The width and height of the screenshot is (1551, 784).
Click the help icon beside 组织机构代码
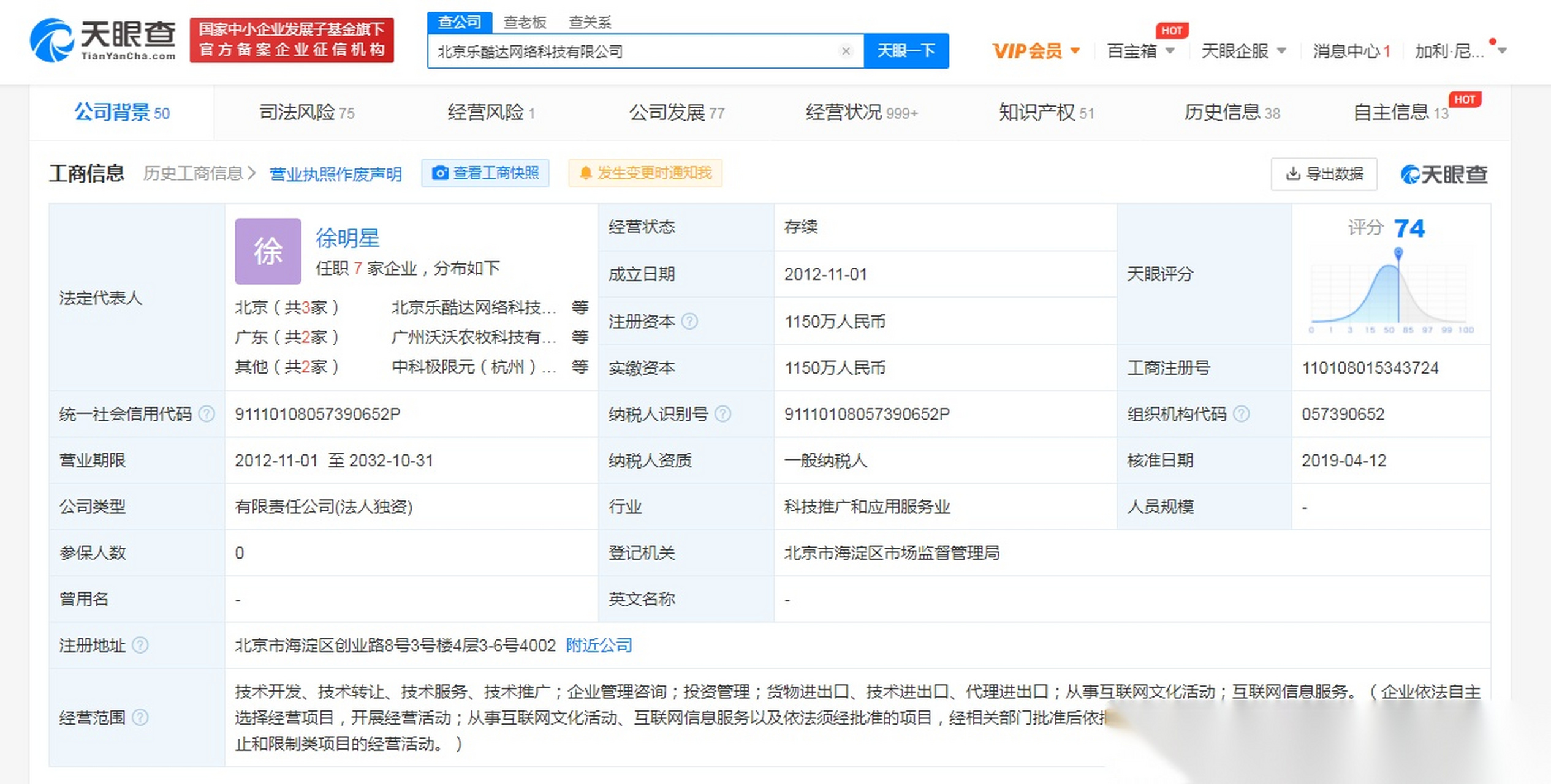pos(1242,414)
